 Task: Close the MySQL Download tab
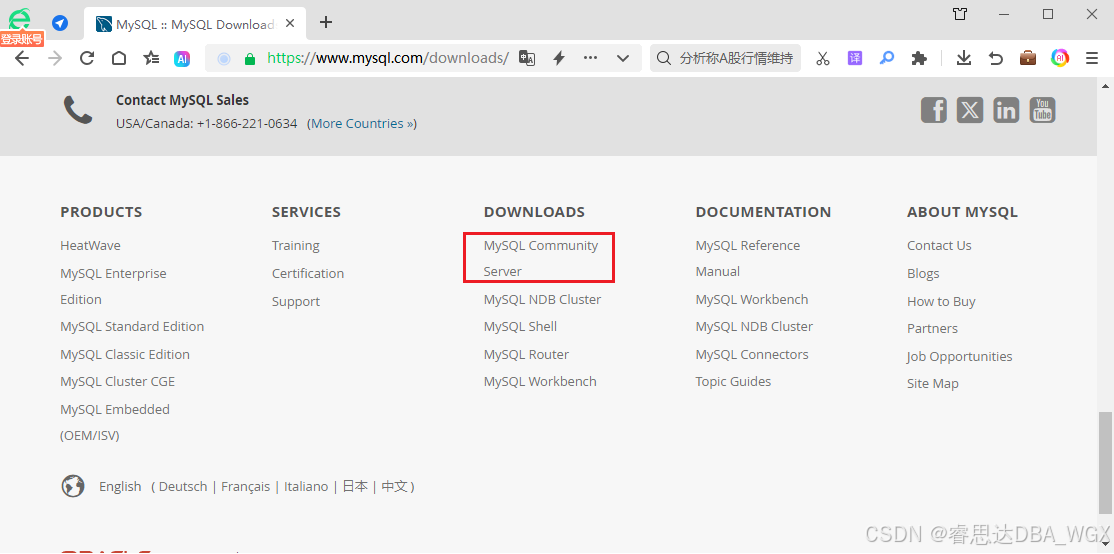click(x=290, y=23)
